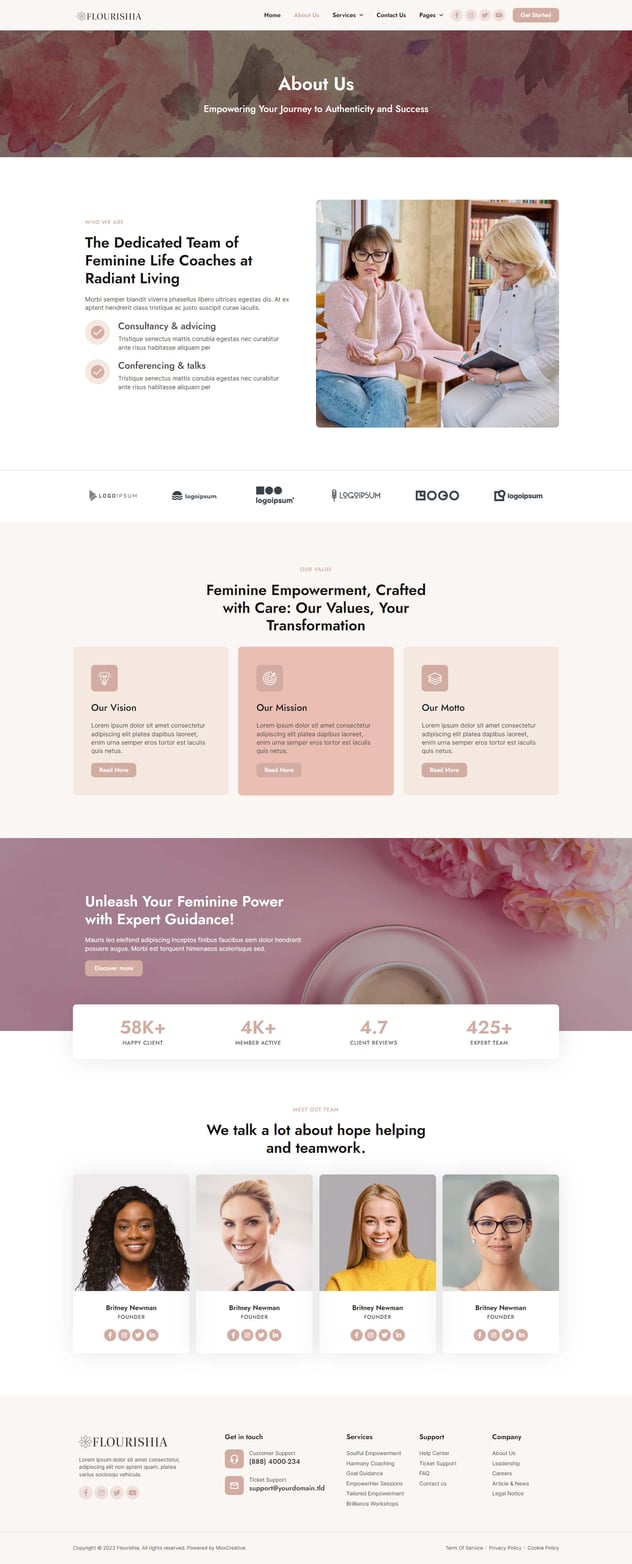This screenshot has height=1564, width=632.
Task: Expand the Services dropdown menu
Action: click(x=348, y=15)
